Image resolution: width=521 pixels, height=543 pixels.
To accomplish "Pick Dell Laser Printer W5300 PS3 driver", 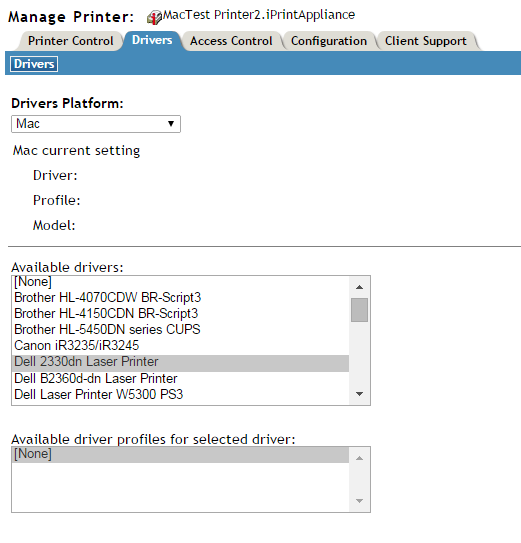I will coord(180,394).
